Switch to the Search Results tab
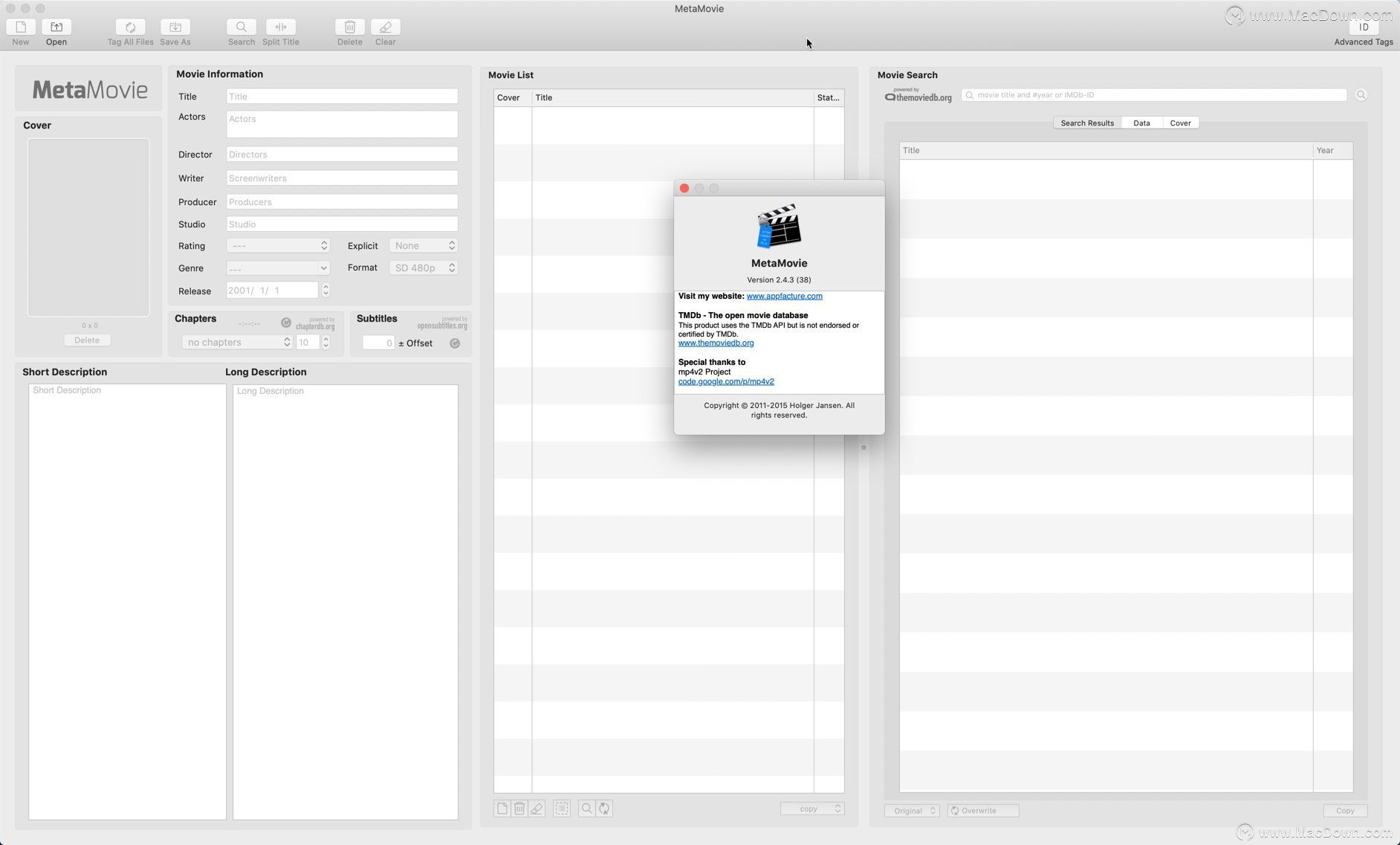1400x845 pixels. pyautogui.click(x=1087, y=123)
